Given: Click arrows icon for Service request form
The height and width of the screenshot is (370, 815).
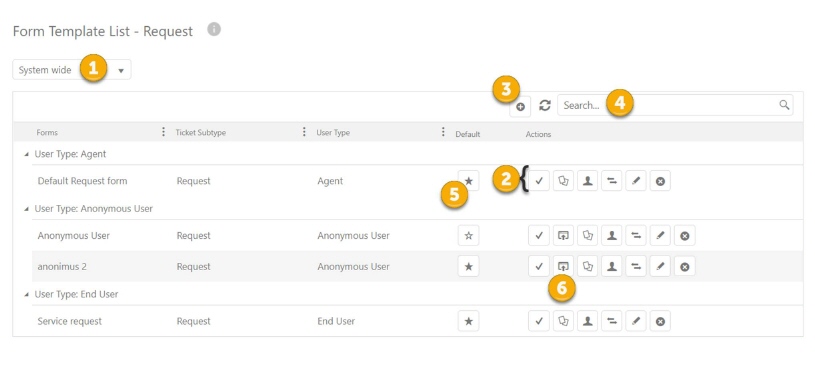Looking at the screenshot, I should point(612,321).
